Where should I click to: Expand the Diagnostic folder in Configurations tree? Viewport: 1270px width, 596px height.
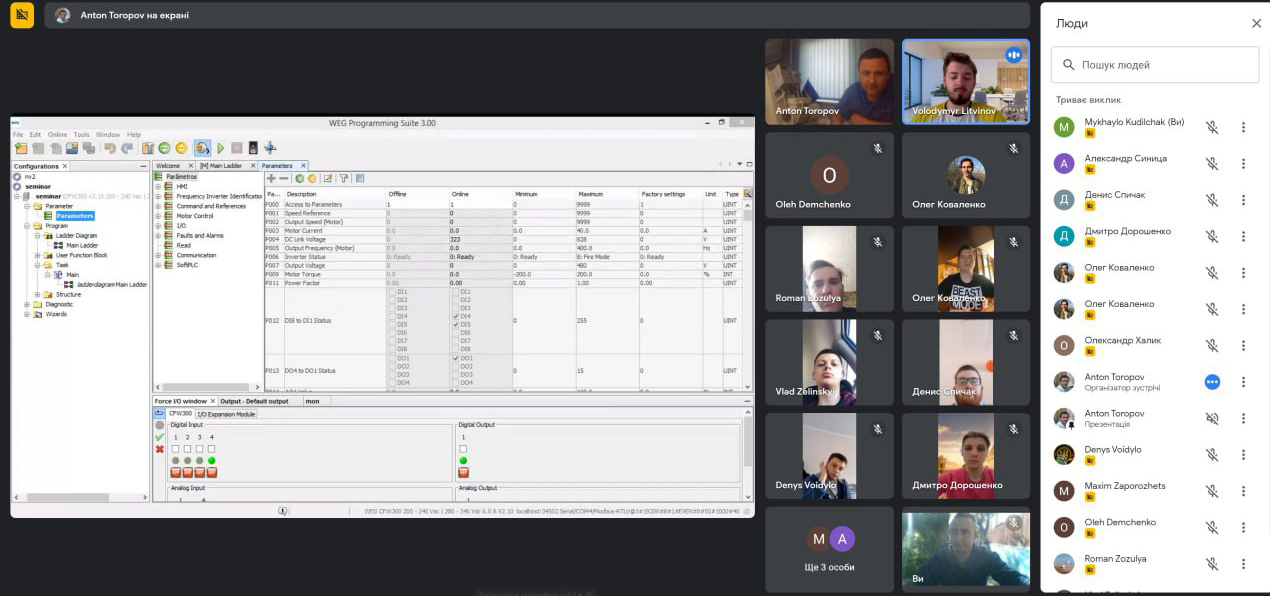click(x=27, y=304)
